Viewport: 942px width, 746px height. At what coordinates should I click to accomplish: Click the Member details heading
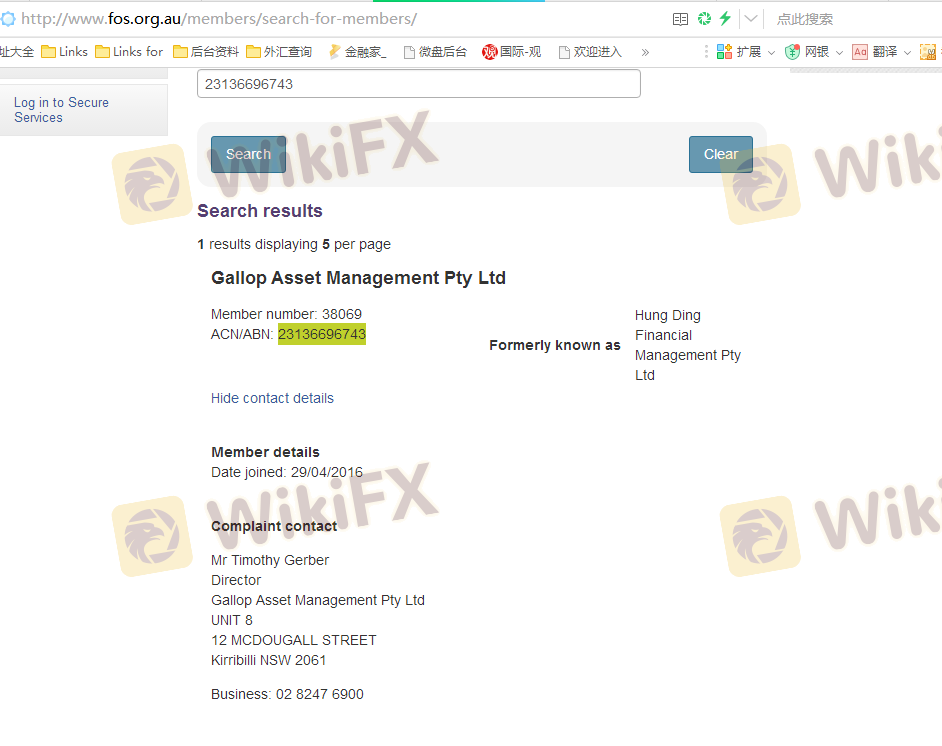266,452
